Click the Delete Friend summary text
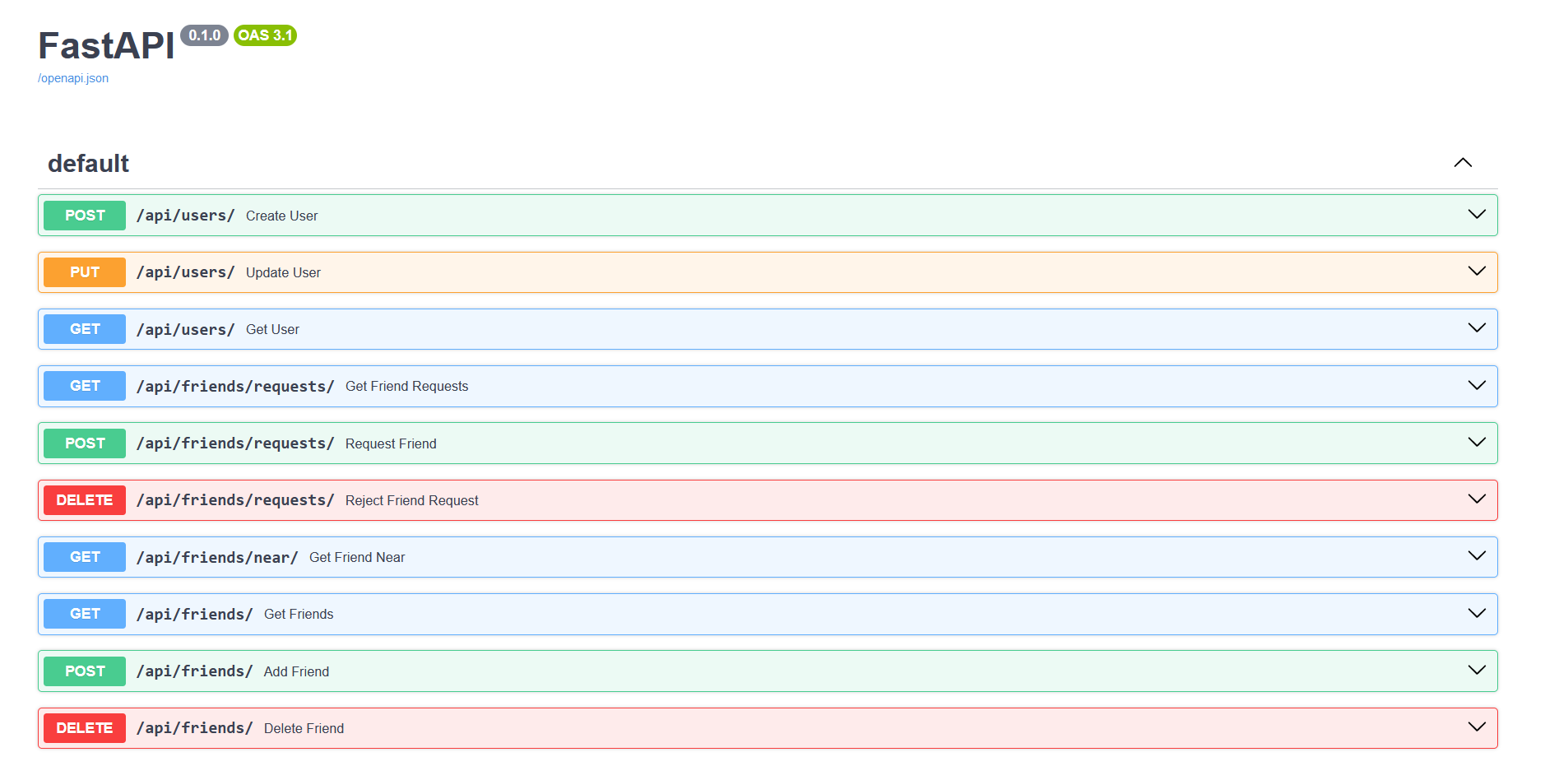This screenshot has height=780, width=1568. point(304,728)
